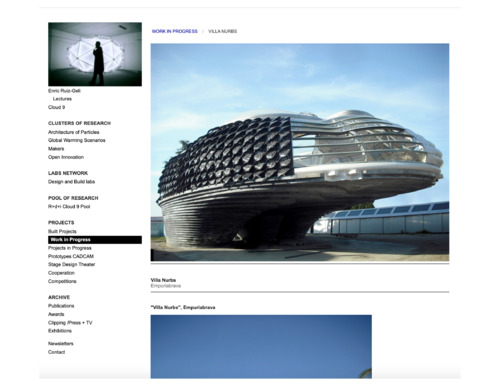Click the silhouette logo thumbnail in sidebar
Viewport: 500px width, 386px height.
click(95, 54)
